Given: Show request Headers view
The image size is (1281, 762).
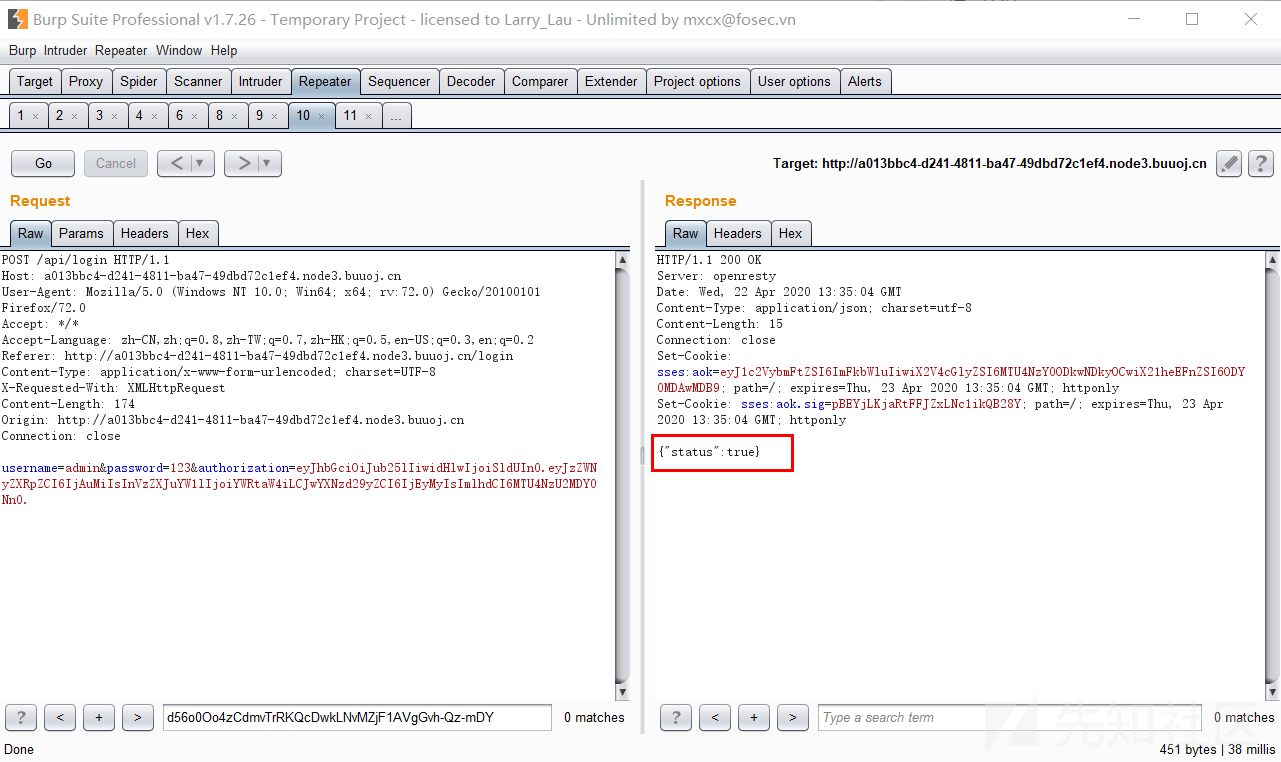Looking at the screenshot, I should pos(145,233).
